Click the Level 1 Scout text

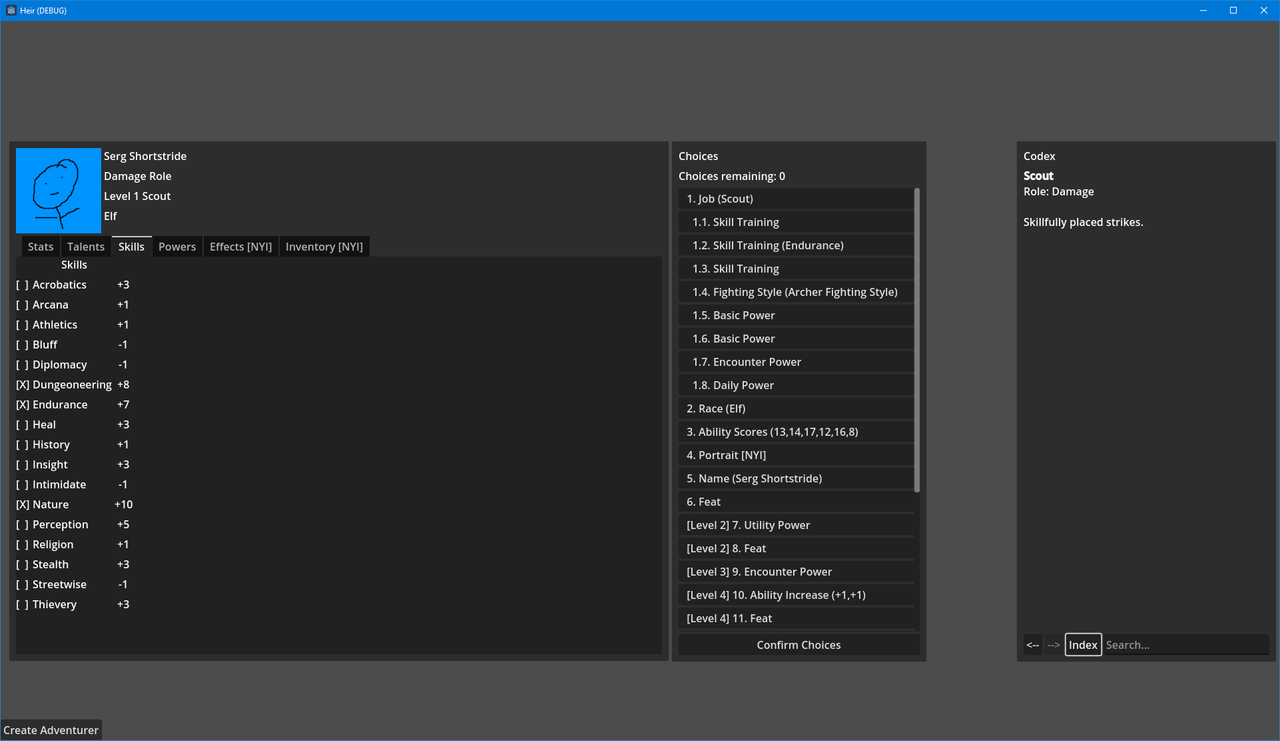137,197
